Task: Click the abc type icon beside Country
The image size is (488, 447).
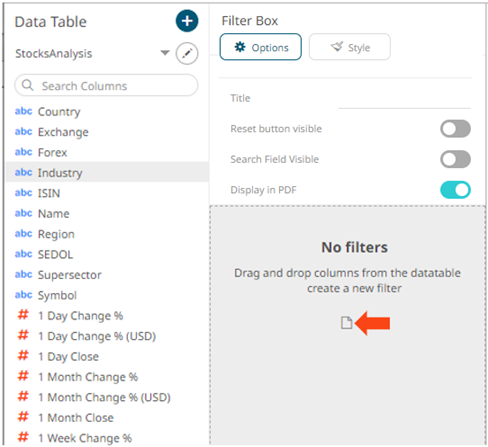Action: 23,111
